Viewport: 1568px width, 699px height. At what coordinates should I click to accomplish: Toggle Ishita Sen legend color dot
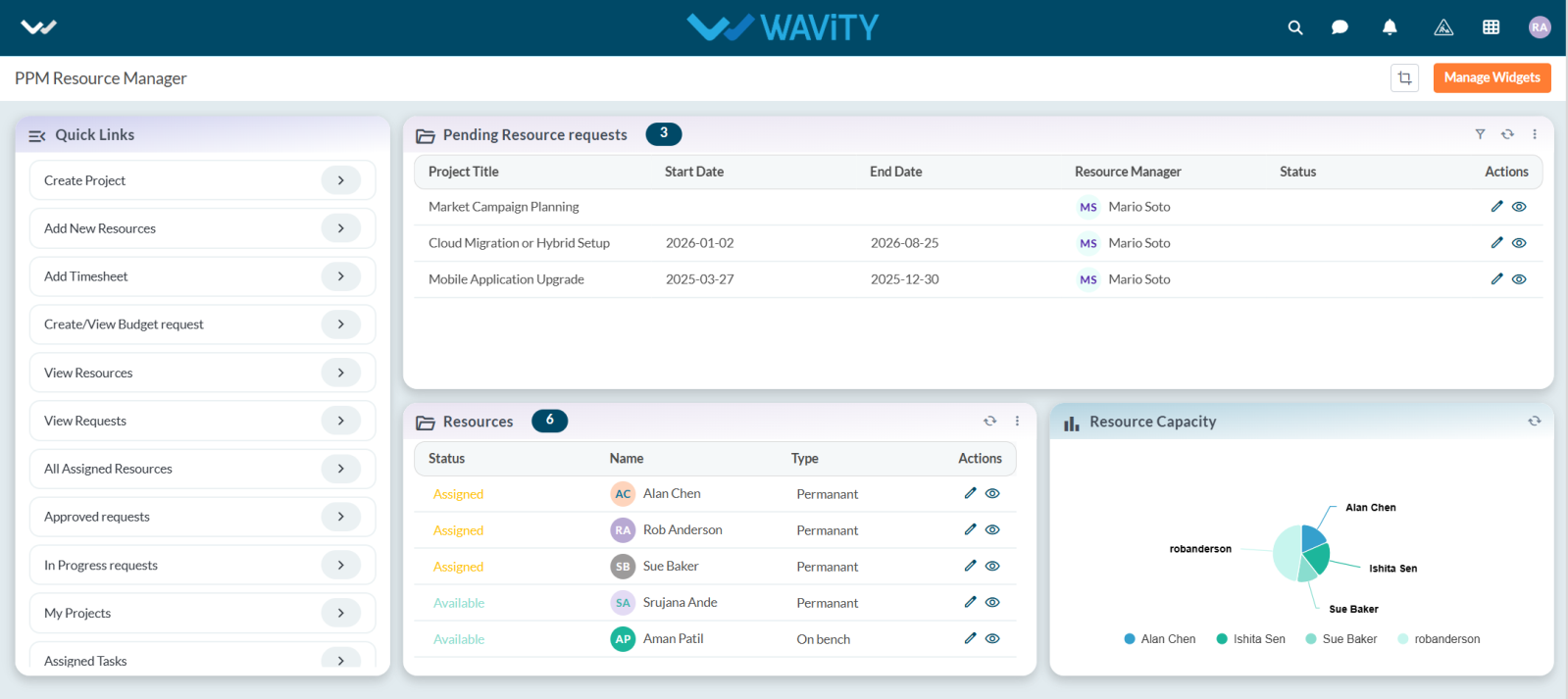click(1222, 639)
